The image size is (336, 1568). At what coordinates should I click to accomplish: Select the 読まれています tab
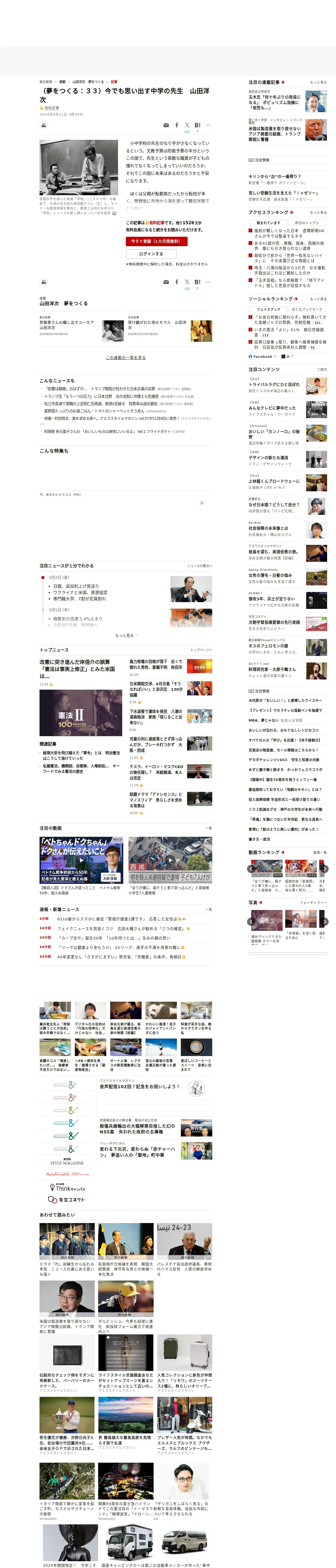click(268, 222)
